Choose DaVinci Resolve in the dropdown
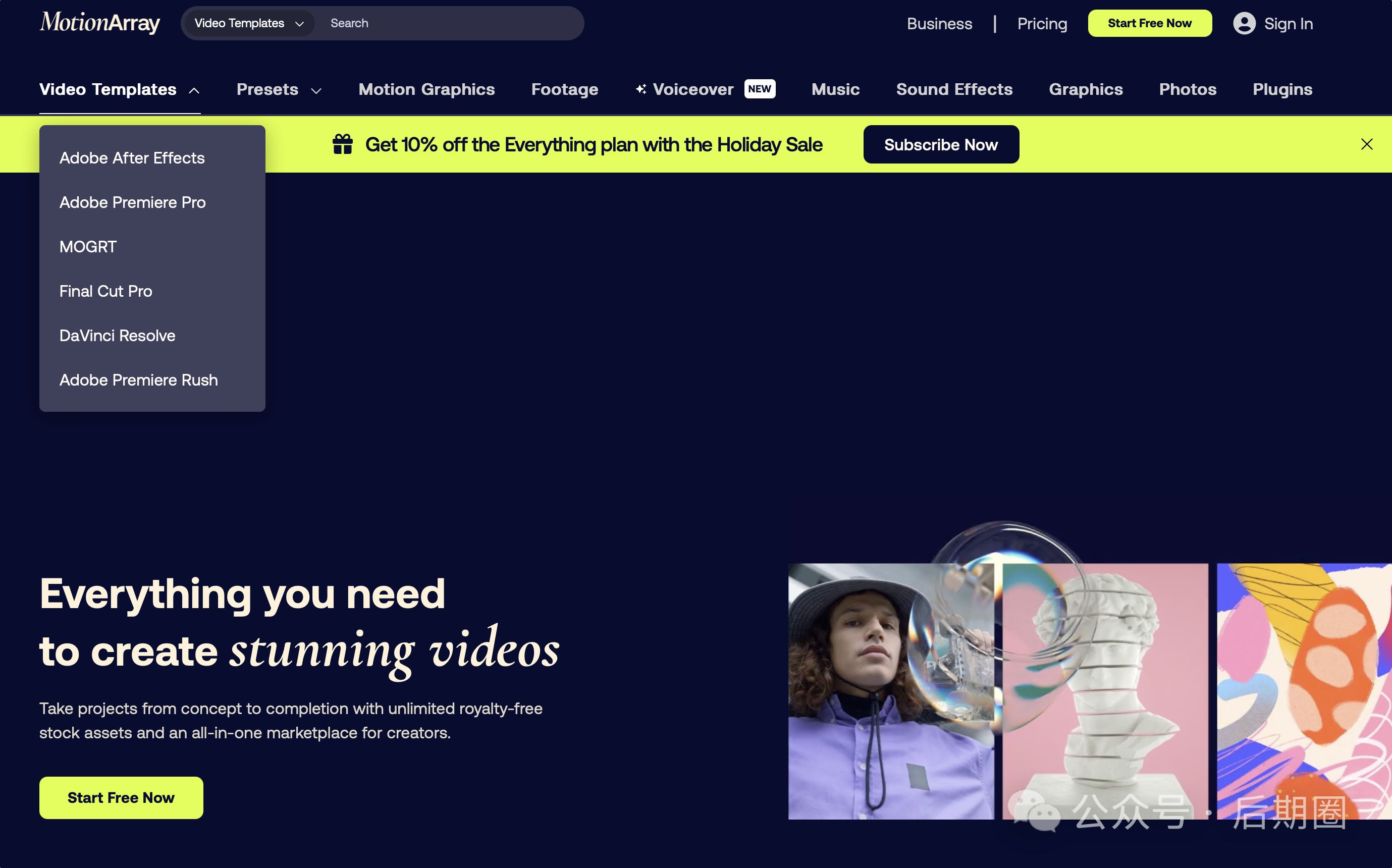Screen dimensions: 1392x868 [117, 335]
